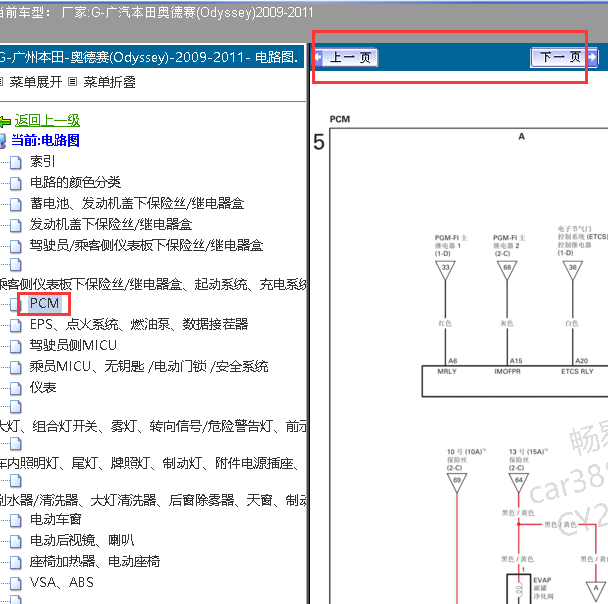This screenshot has width=608, height=604.
Task: Click page icon beside 乘员MICU entry
Action: 16,368
